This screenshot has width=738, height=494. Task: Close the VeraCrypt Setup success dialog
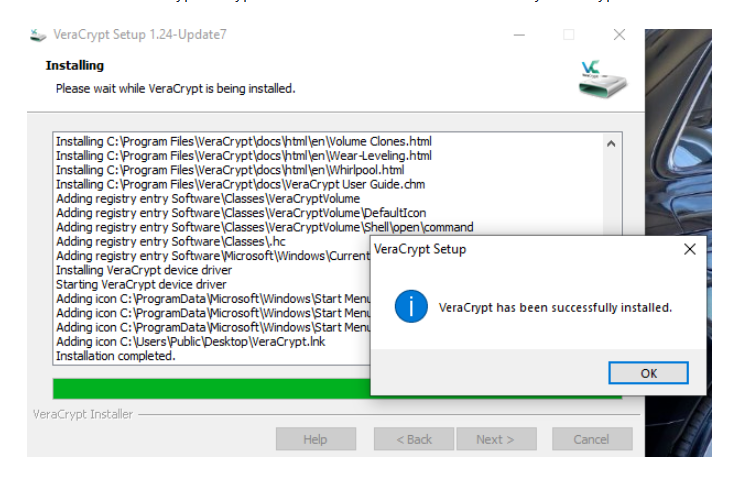[x=690, y=249]
